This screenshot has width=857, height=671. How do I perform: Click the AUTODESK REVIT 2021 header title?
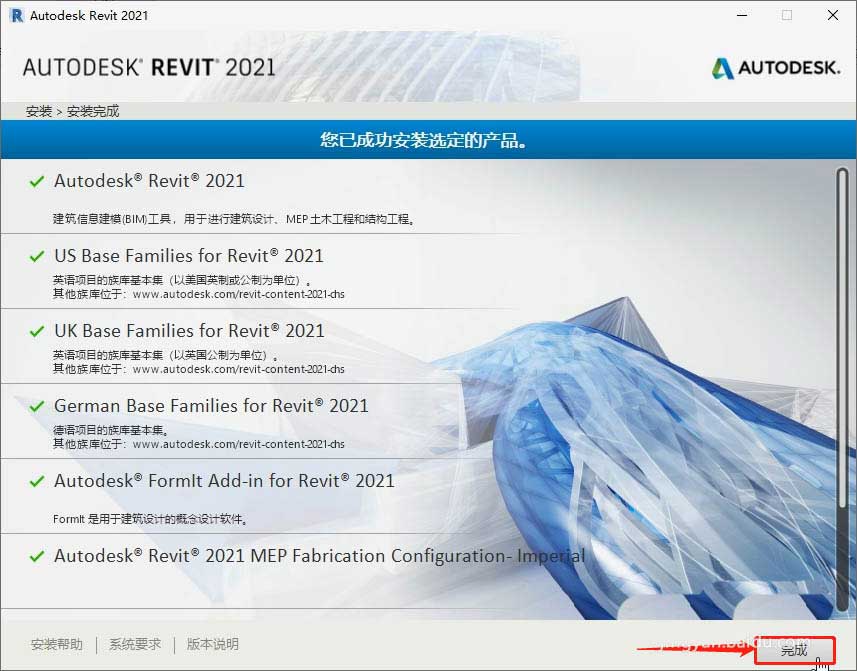click(x=149, y=67)
